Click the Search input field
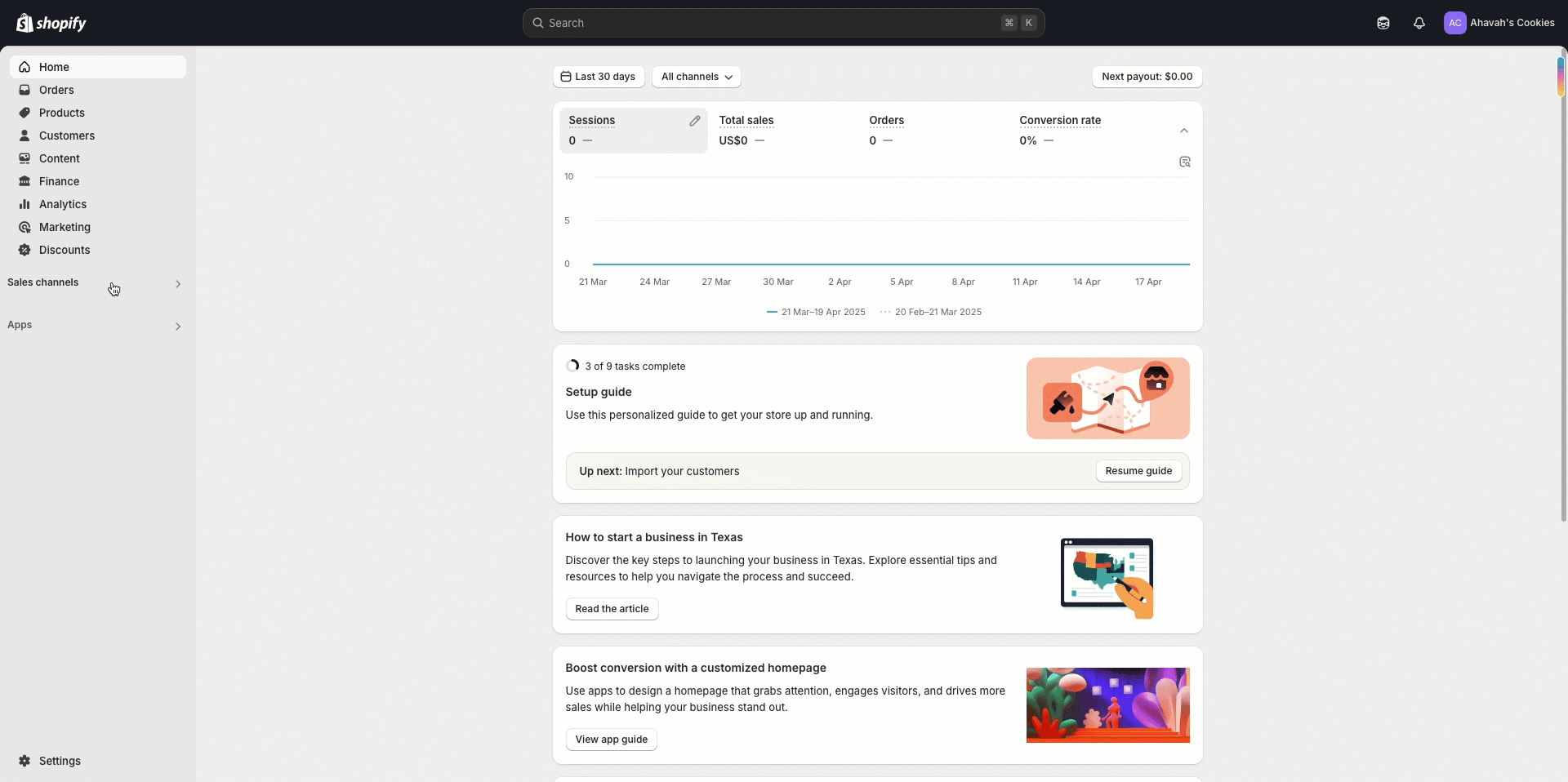The image size is (1568, 782). click(x=784, y=23)
